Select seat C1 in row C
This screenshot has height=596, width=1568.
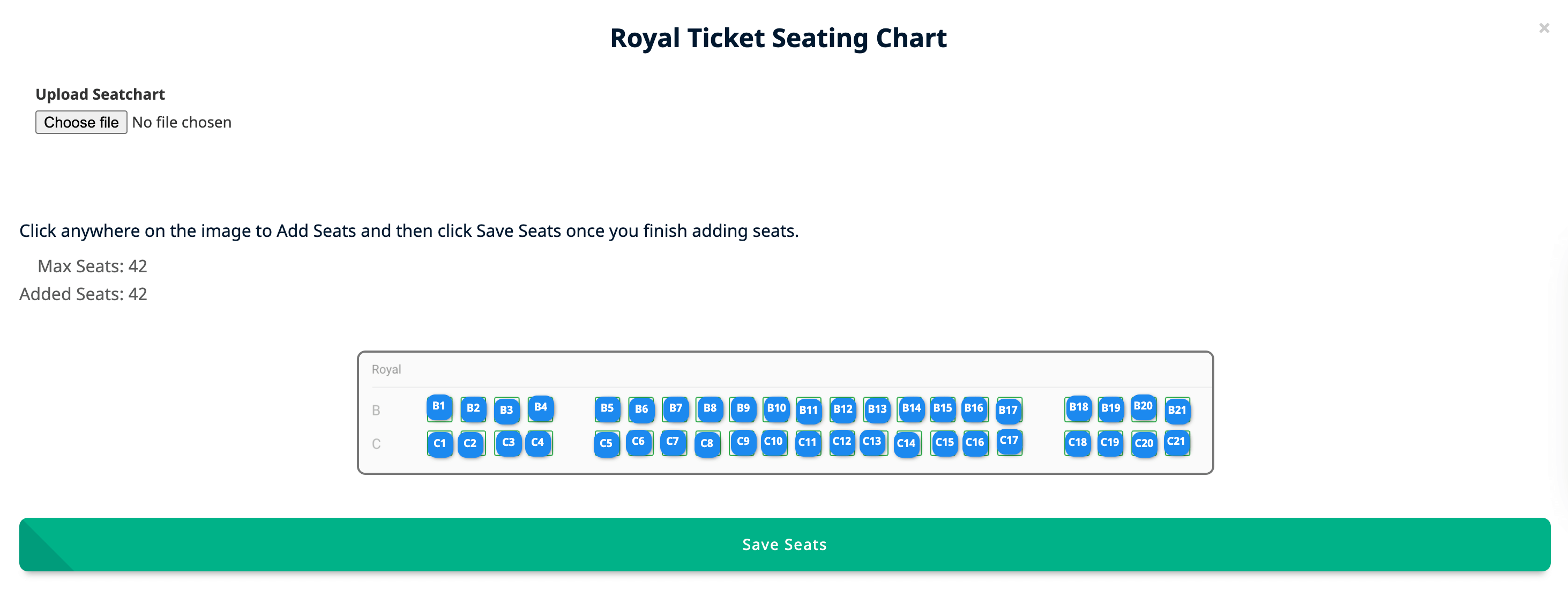point(439,444)
